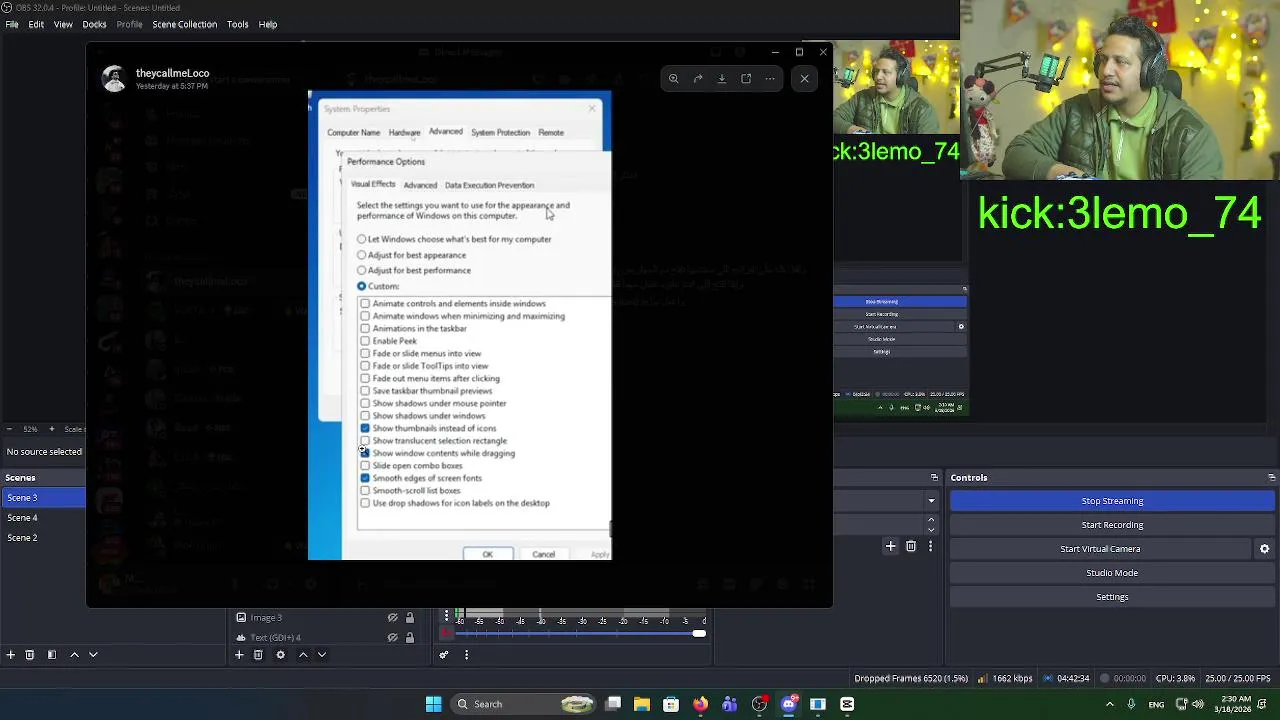Add a transition with plus icon
The image size is (1280, 720).
pyautogui.click(x=891, y=546)
